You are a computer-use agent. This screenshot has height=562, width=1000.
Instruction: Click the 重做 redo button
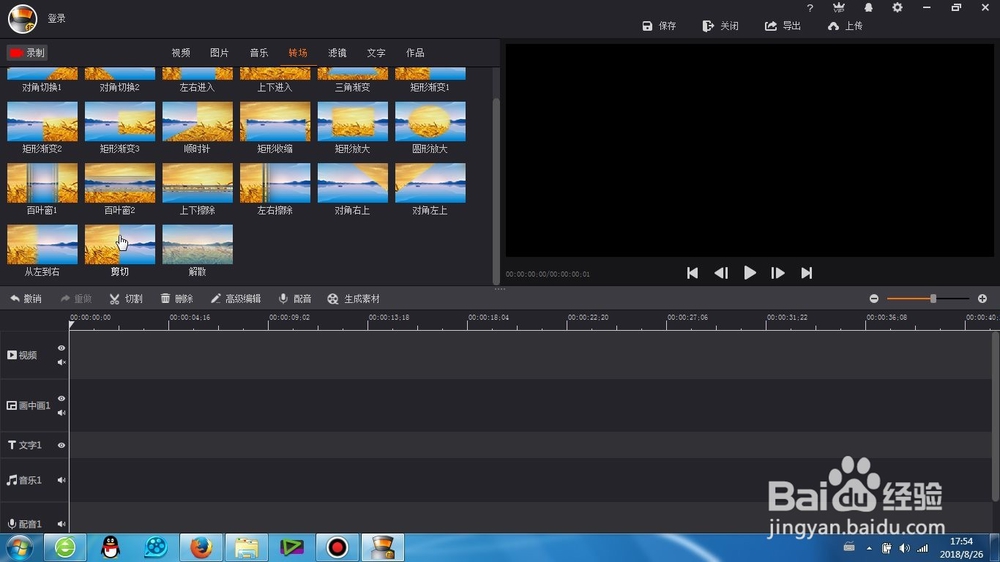76,299
